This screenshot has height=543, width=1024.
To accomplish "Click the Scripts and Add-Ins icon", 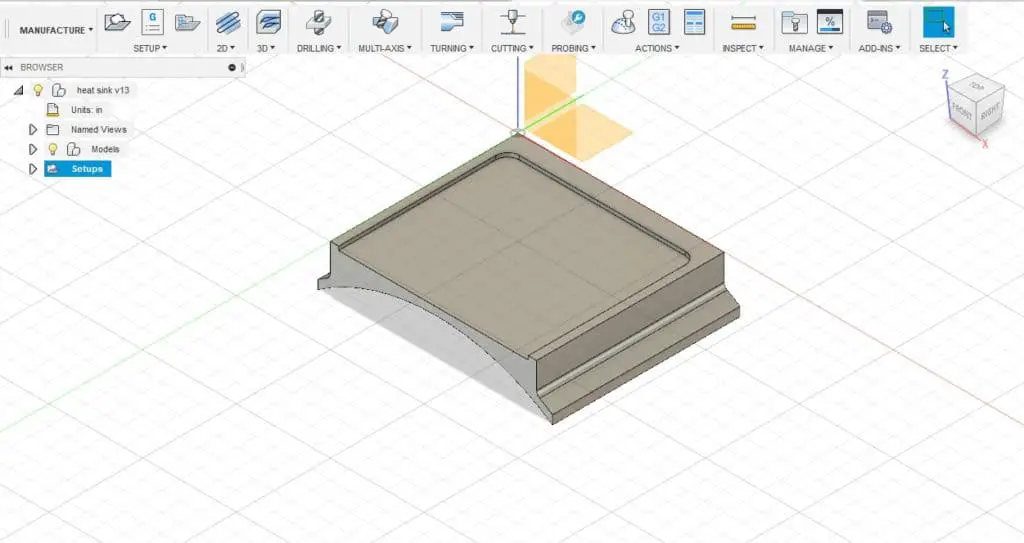I will tap(879, 22).
